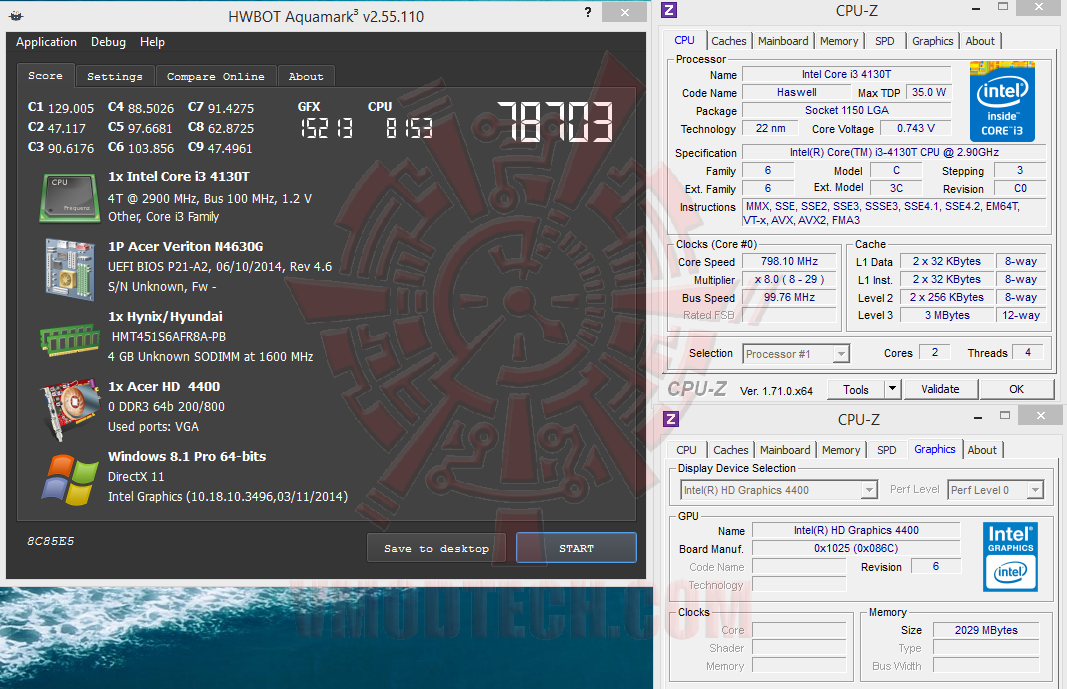Select the Mainboard tab in lower CPU-Z window
Image resolution: width=1067 pixels, height=689 pixels.
[785, 450]
